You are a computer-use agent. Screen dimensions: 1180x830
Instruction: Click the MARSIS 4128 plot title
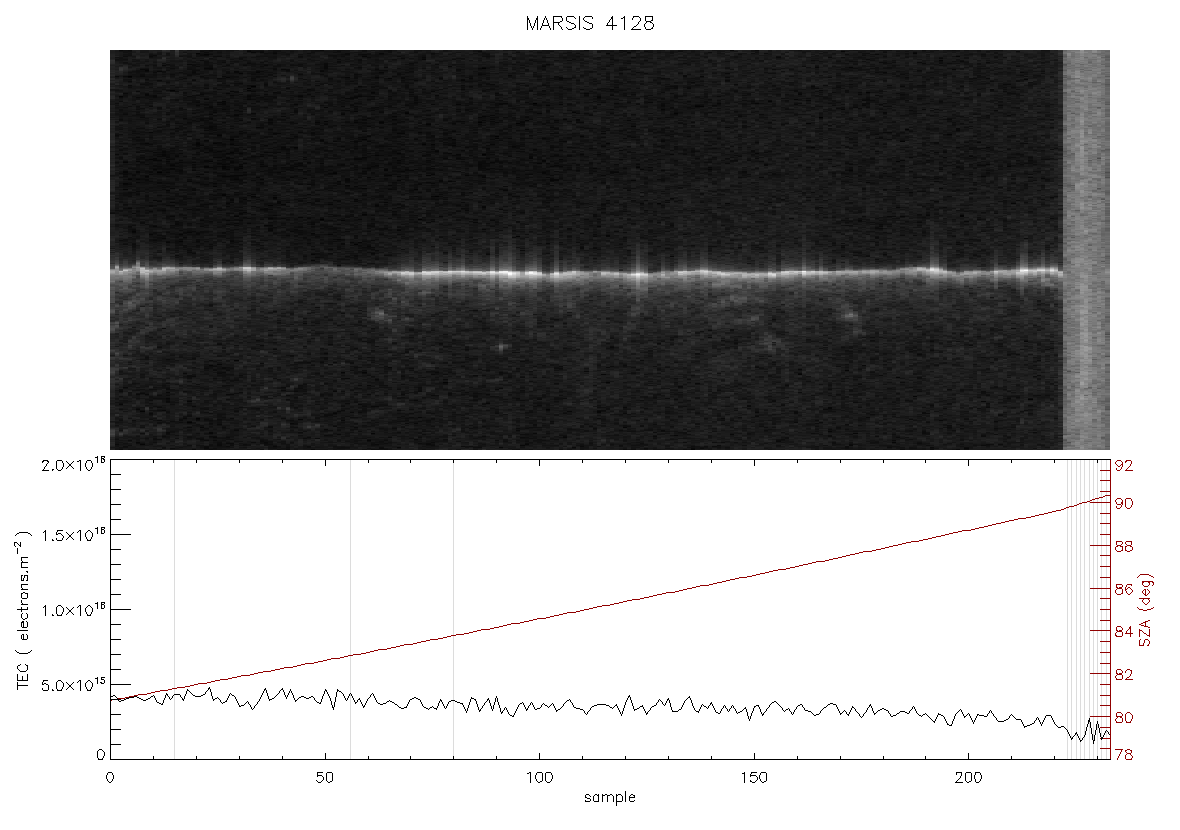[590, 23]
